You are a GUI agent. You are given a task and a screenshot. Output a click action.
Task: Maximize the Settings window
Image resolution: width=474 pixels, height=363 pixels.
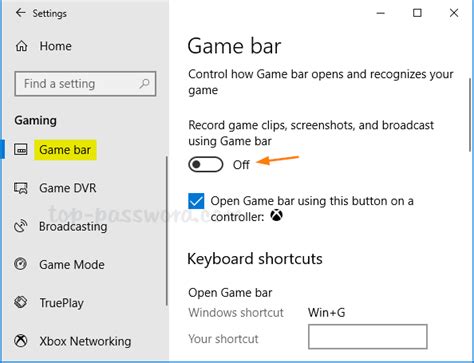point(417,13)
